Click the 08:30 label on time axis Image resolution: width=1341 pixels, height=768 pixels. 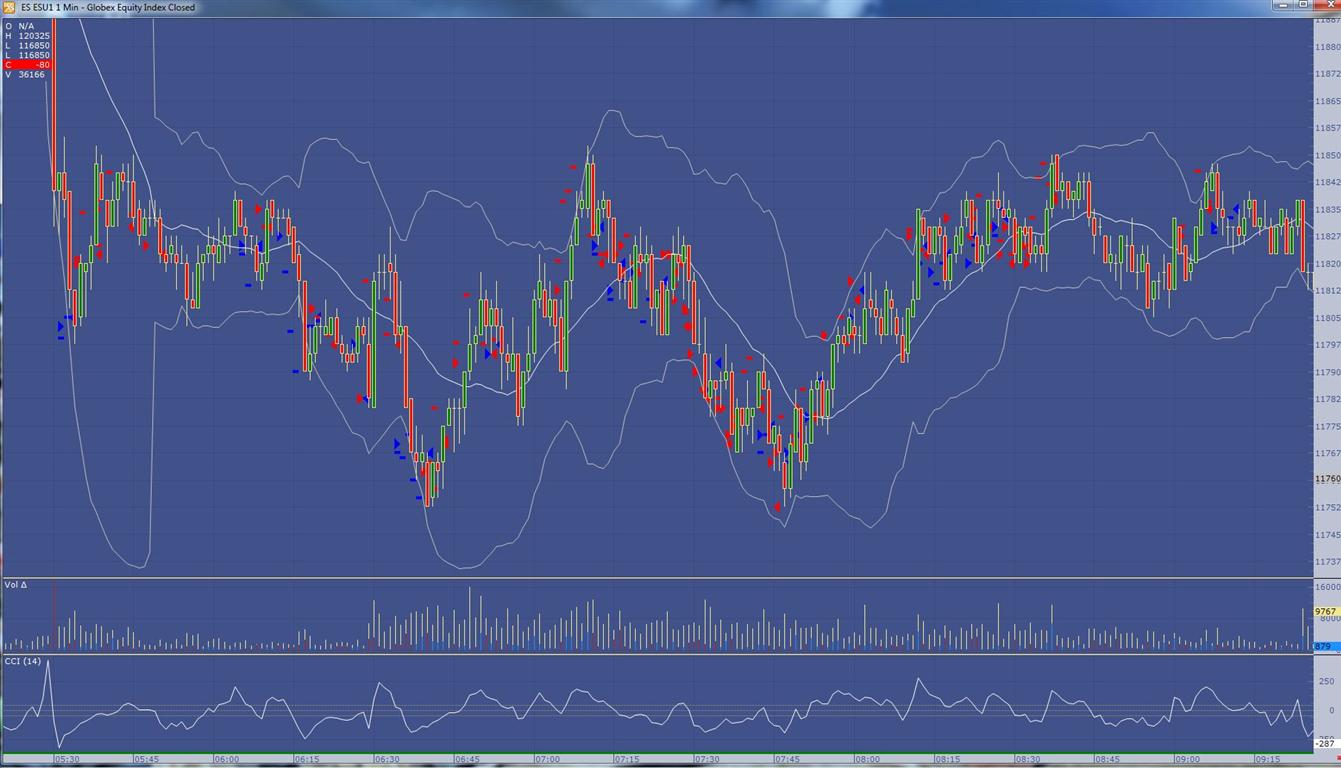coord(1027,760)
